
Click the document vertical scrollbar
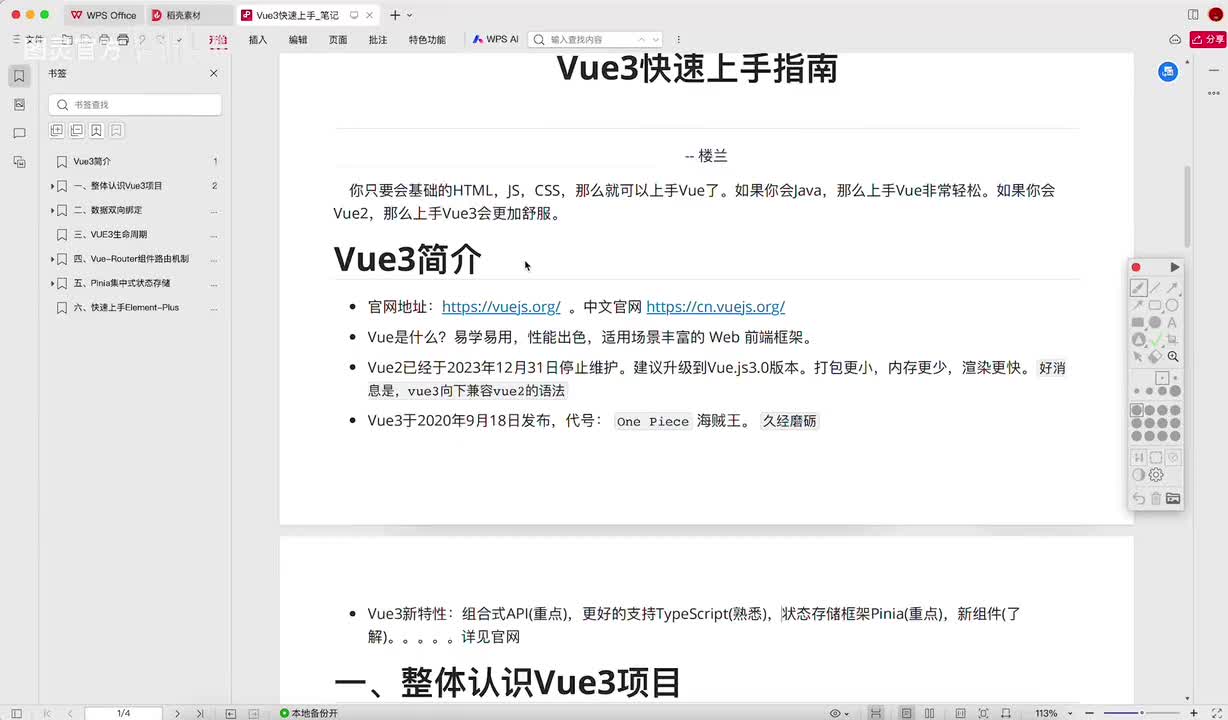pos(1187,206)
